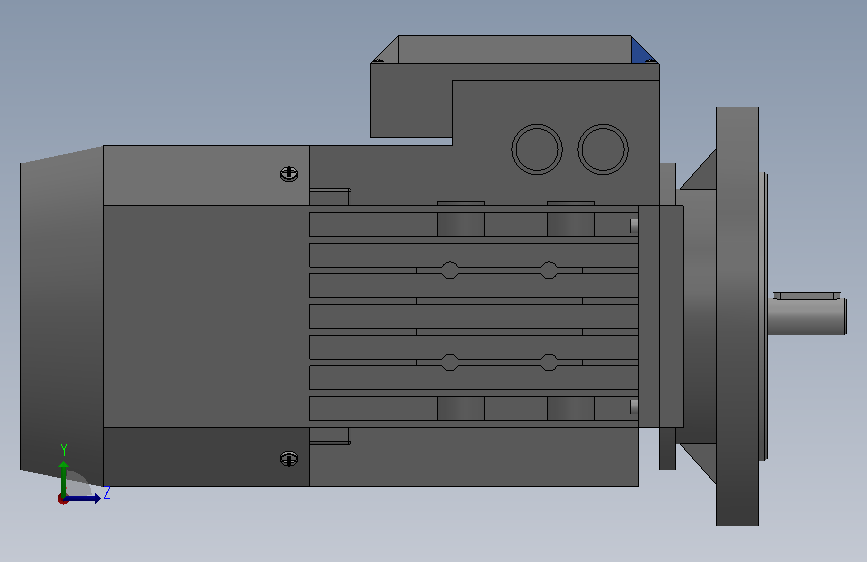Screen dimensions: 867x562
Task: Select the motor output shaft
Action: (807, 316)
